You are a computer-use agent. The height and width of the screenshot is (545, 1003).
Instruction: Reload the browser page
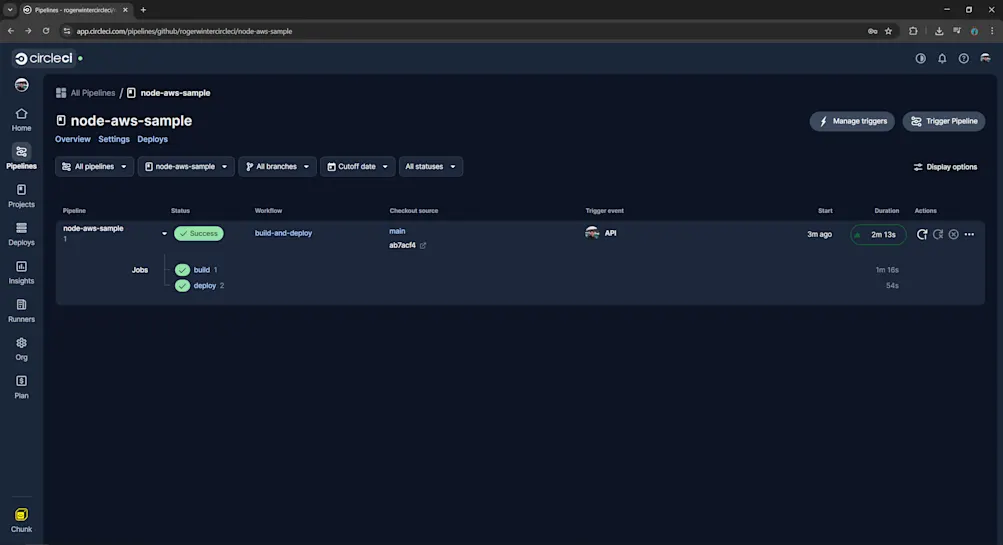[x=46, y=31]
